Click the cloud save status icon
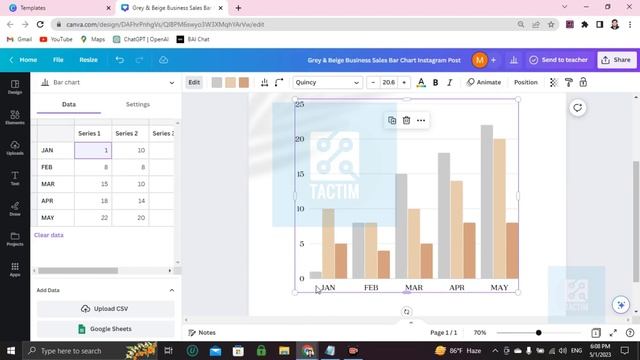640x360 pixels. [x=163, y=60]
